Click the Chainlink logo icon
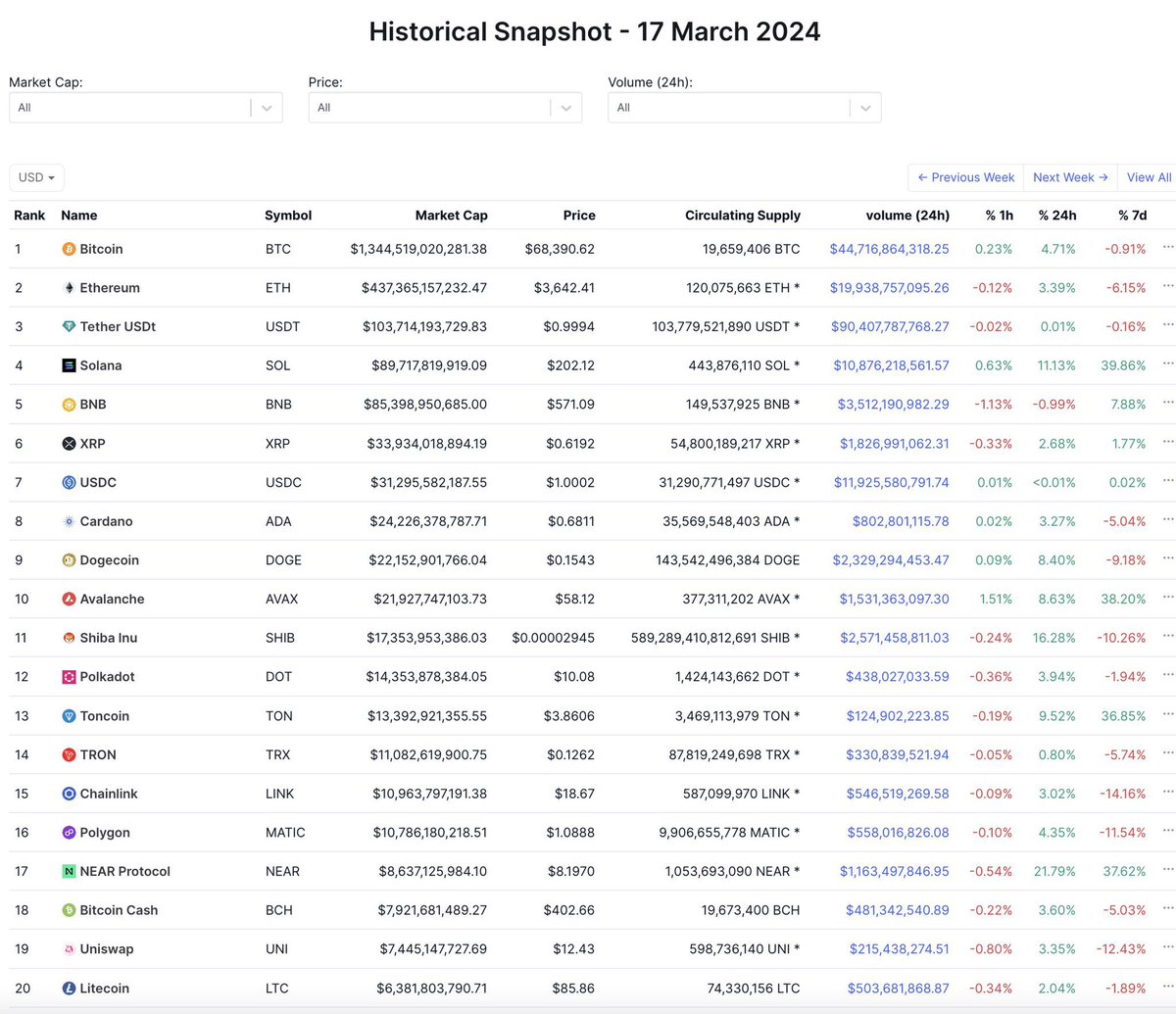Image resolution: width=1176 pixels, height=1014 pixels. pos(69,794)
